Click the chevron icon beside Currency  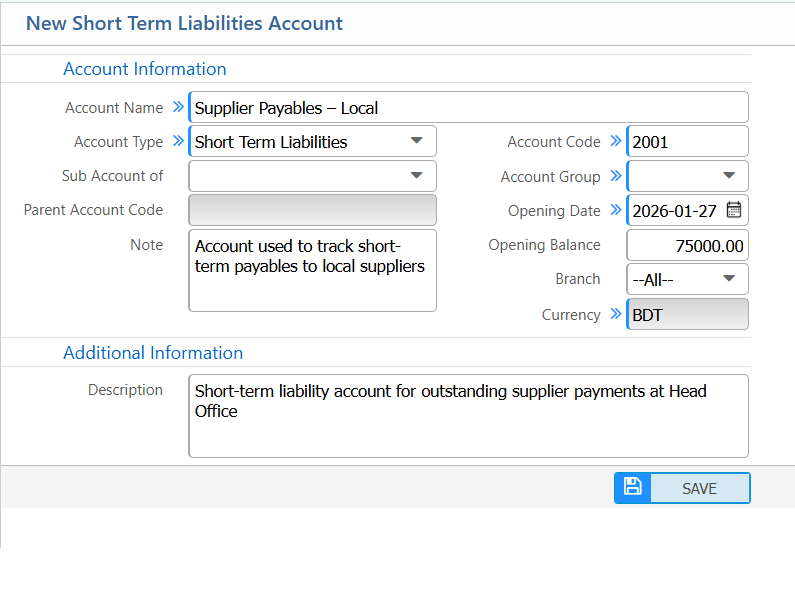pos(616,314)
